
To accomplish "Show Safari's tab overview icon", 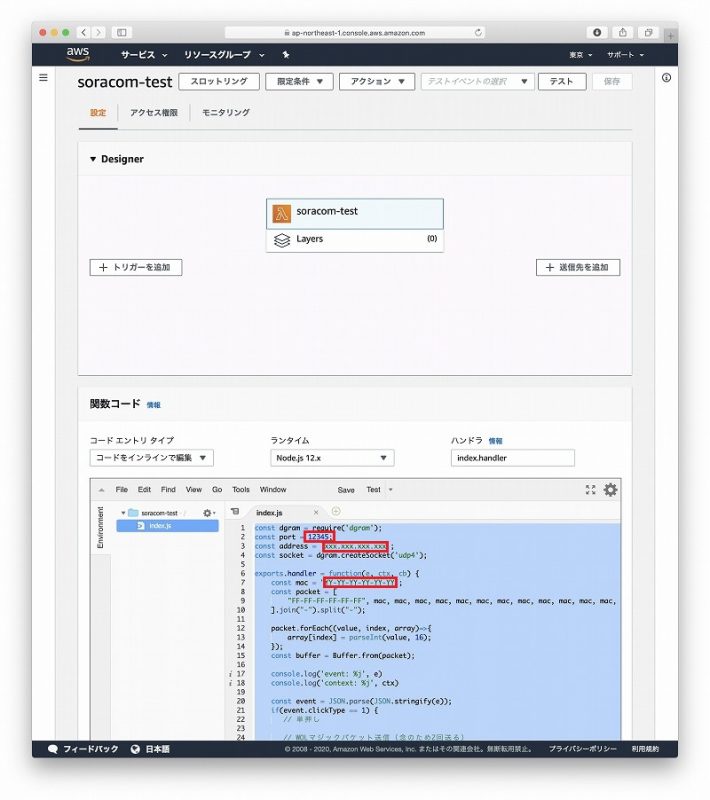I will click(x=648, y=33).
